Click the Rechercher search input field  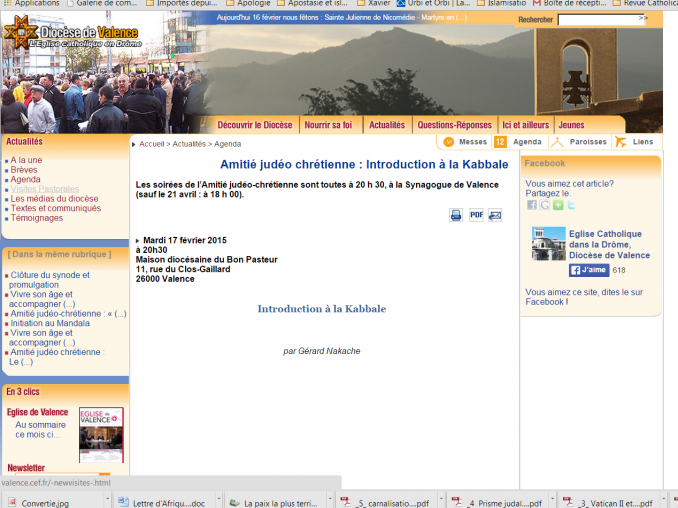coord(601,20)
